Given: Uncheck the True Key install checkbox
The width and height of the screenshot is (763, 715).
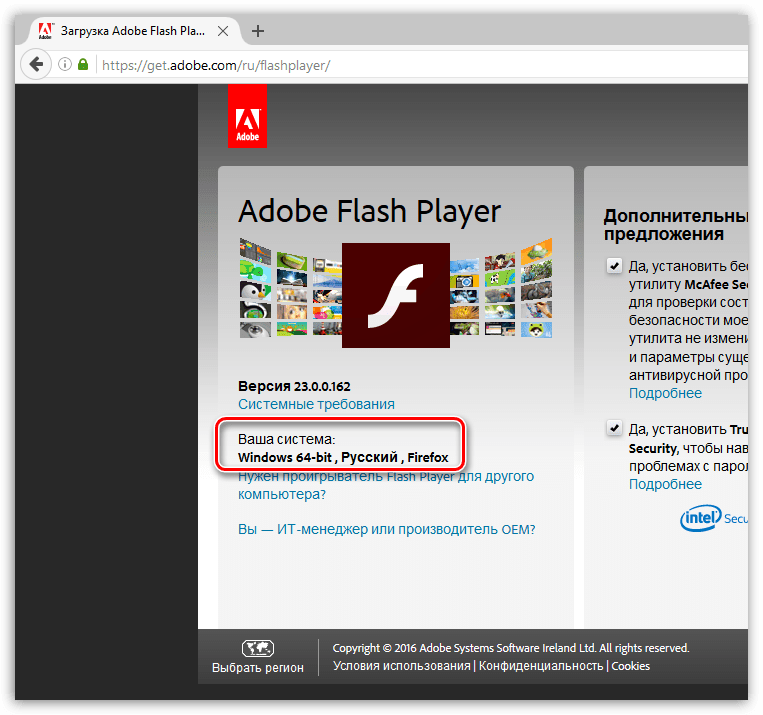Looking at the screenshot, I should click(613, 429).
